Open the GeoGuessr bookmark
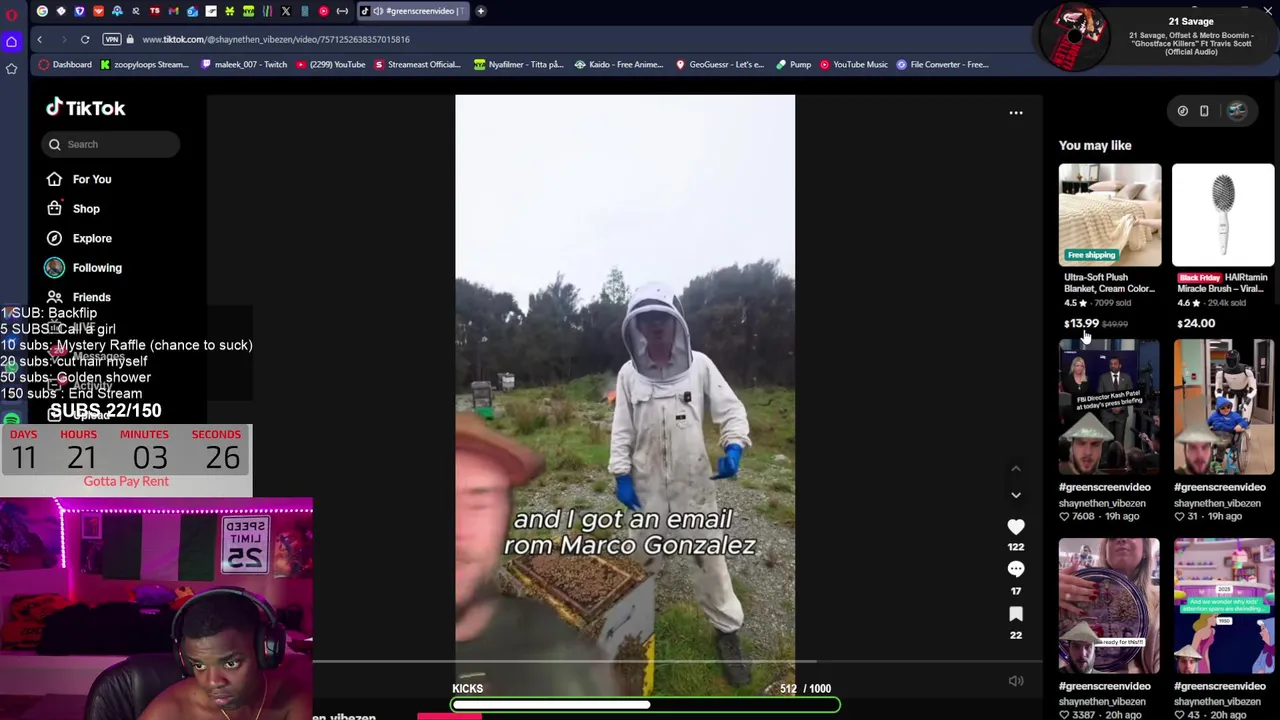Image resolution: width=1280 pixels, height=720 pixels. click(720, 64)
